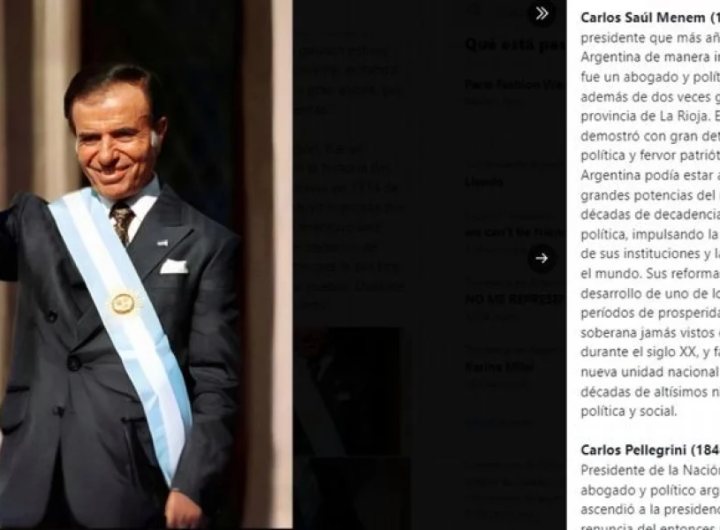Image resolution: width=720 pixels, height=530 pixels.
Task: Click the blue show-more link under trends
Action: [x=500, y=421]
